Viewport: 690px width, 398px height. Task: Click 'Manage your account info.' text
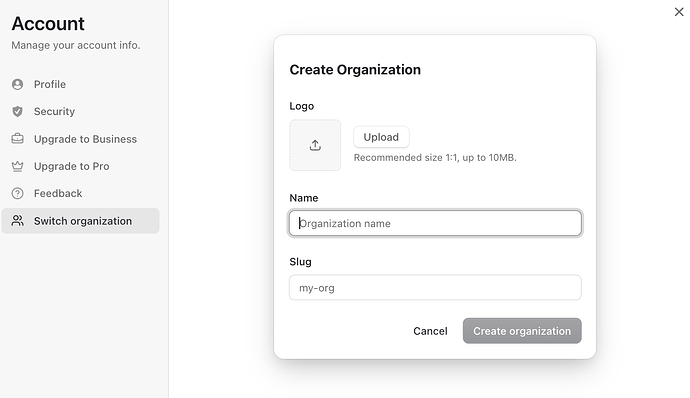tap(76, 45)
